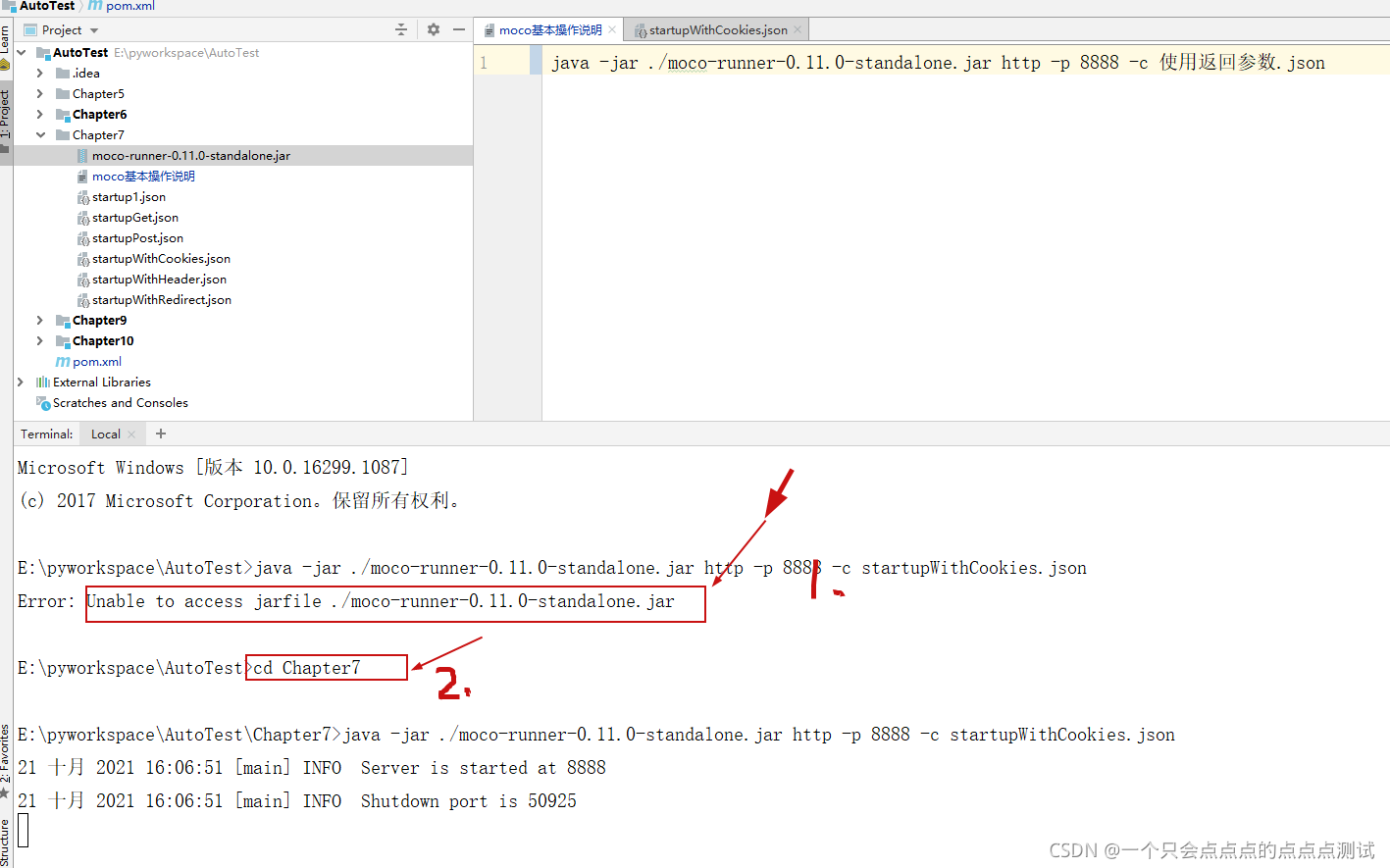Close the moco基本操作说明 editor tab
The width and height of the screenshot is (1390, 868).
pos(612,29)
